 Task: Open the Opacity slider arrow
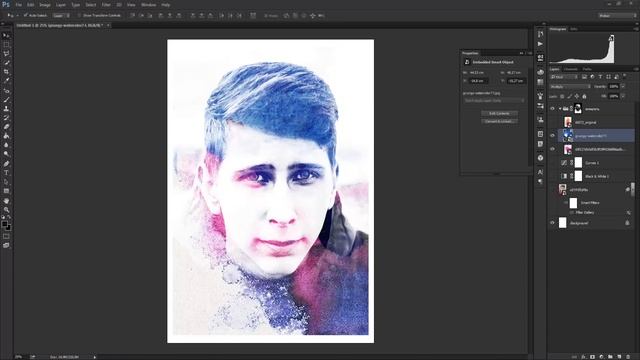click(623, 87)
